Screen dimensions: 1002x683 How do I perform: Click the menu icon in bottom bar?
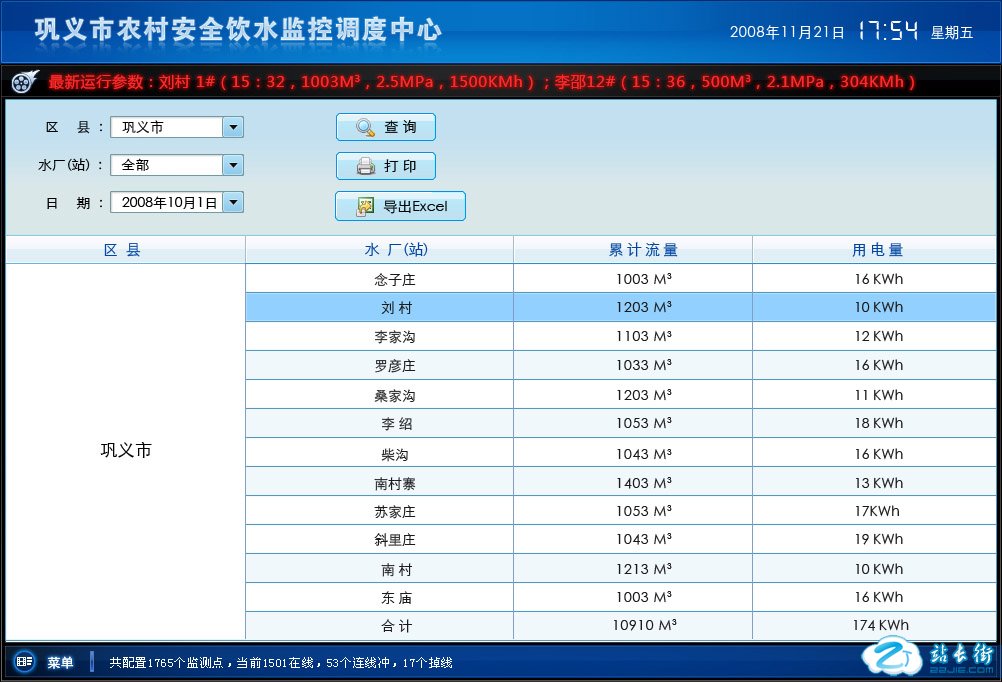[24, 662]
